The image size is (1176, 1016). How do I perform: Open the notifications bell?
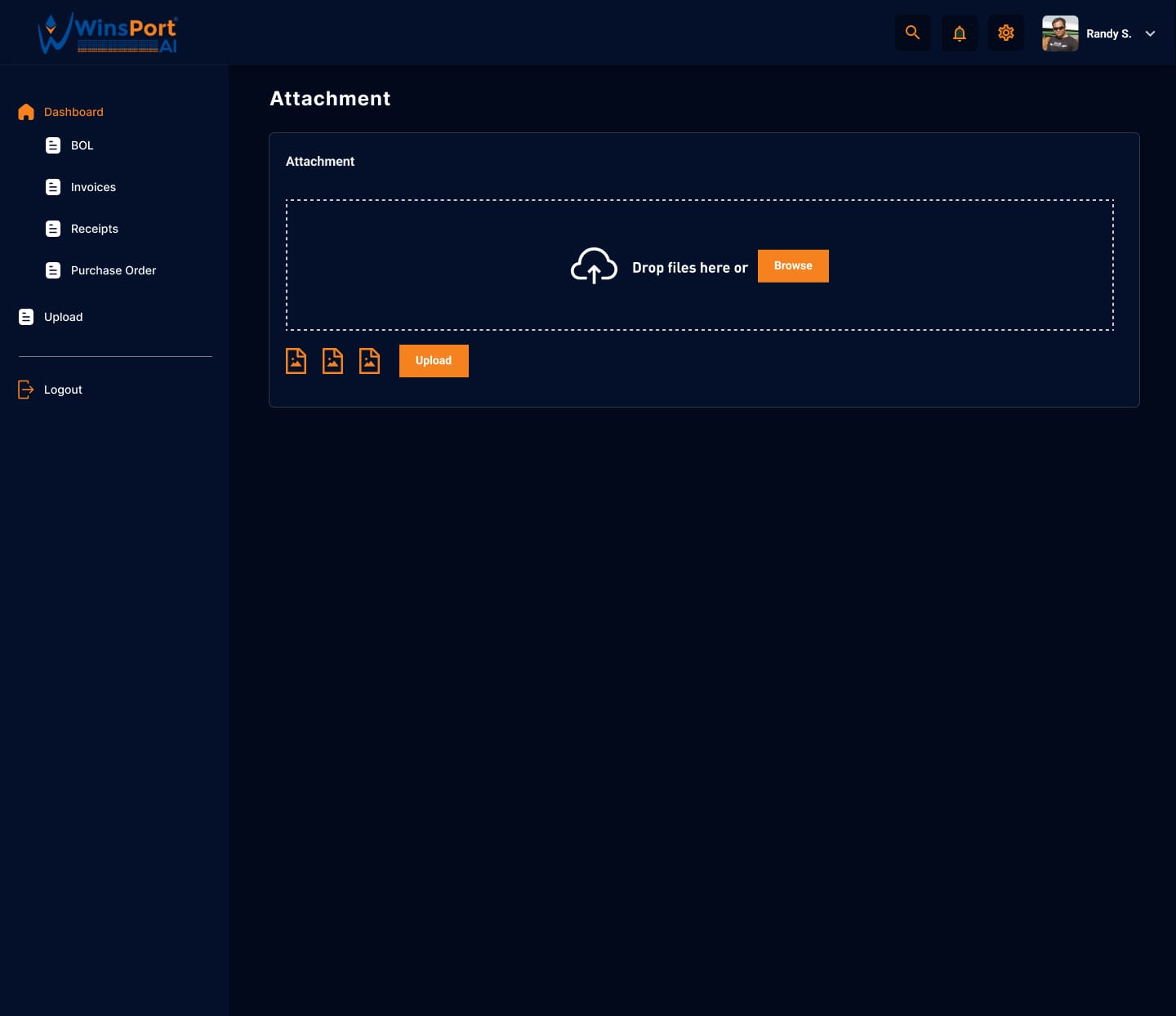[959, 33]
